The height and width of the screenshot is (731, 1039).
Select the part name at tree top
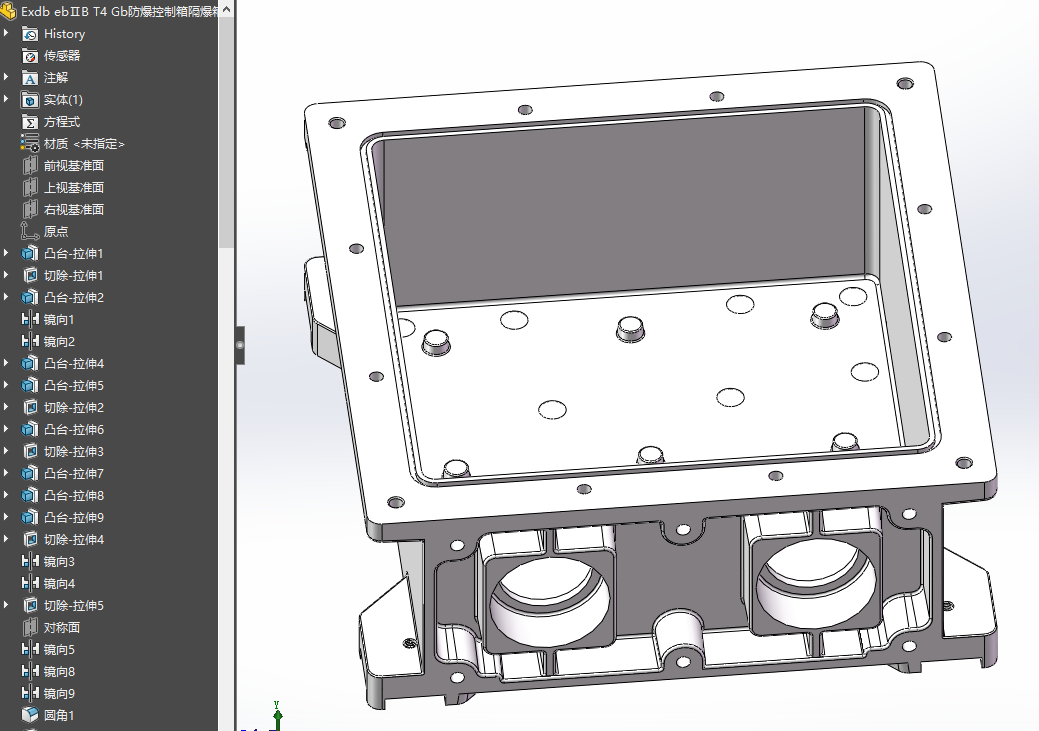coord(119,11)
